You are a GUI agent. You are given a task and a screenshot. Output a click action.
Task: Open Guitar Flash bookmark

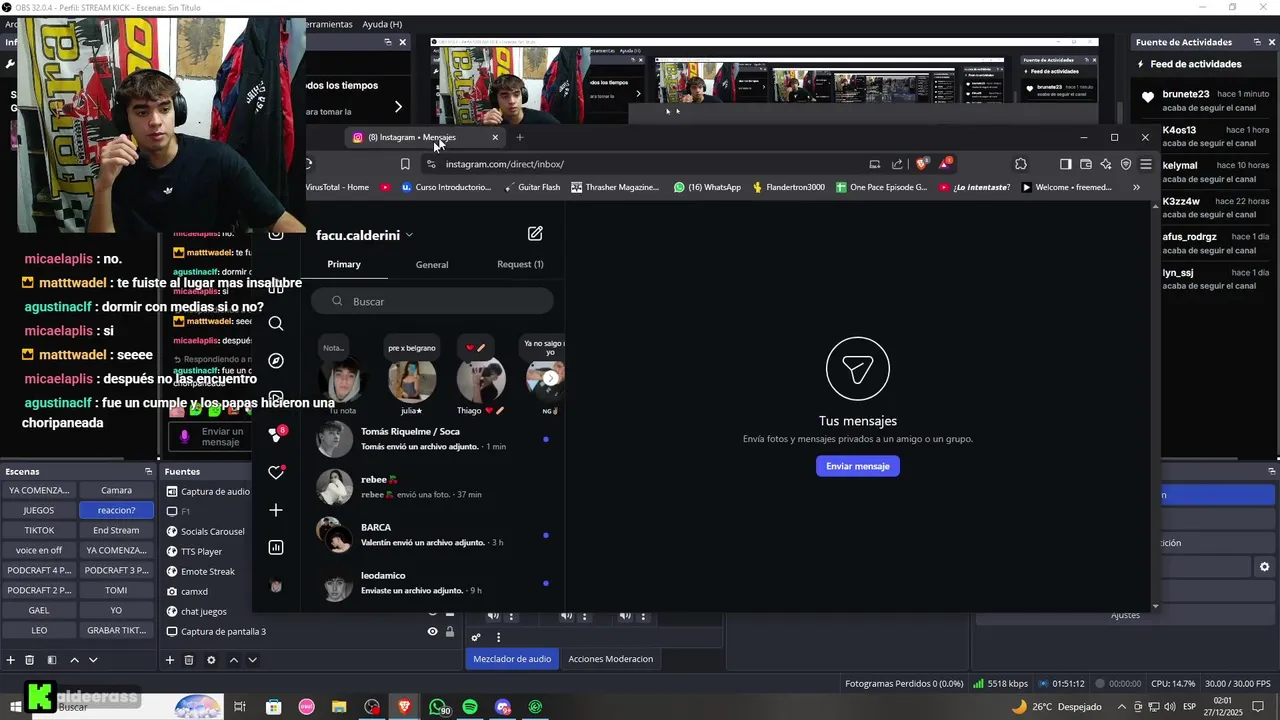(531, 187)
